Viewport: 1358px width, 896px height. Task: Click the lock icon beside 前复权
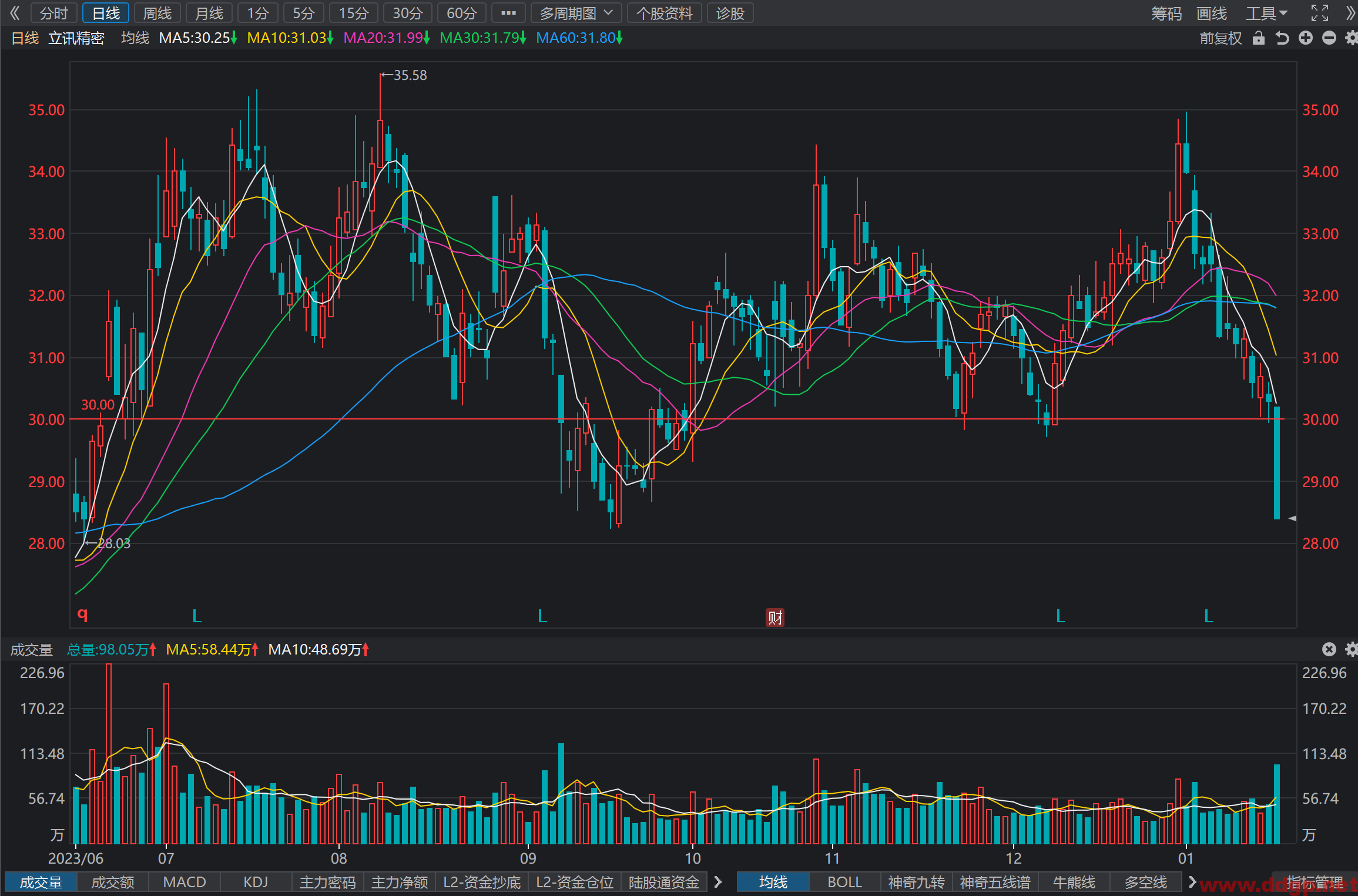[x=1258, y=38]
